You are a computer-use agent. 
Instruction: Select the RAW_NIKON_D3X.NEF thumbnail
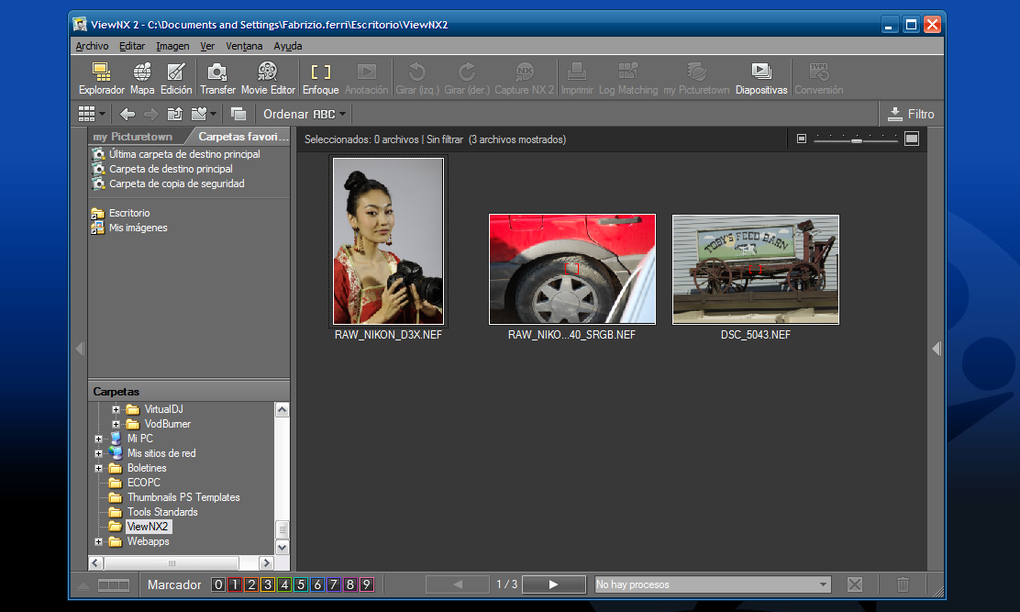point(388,241)
